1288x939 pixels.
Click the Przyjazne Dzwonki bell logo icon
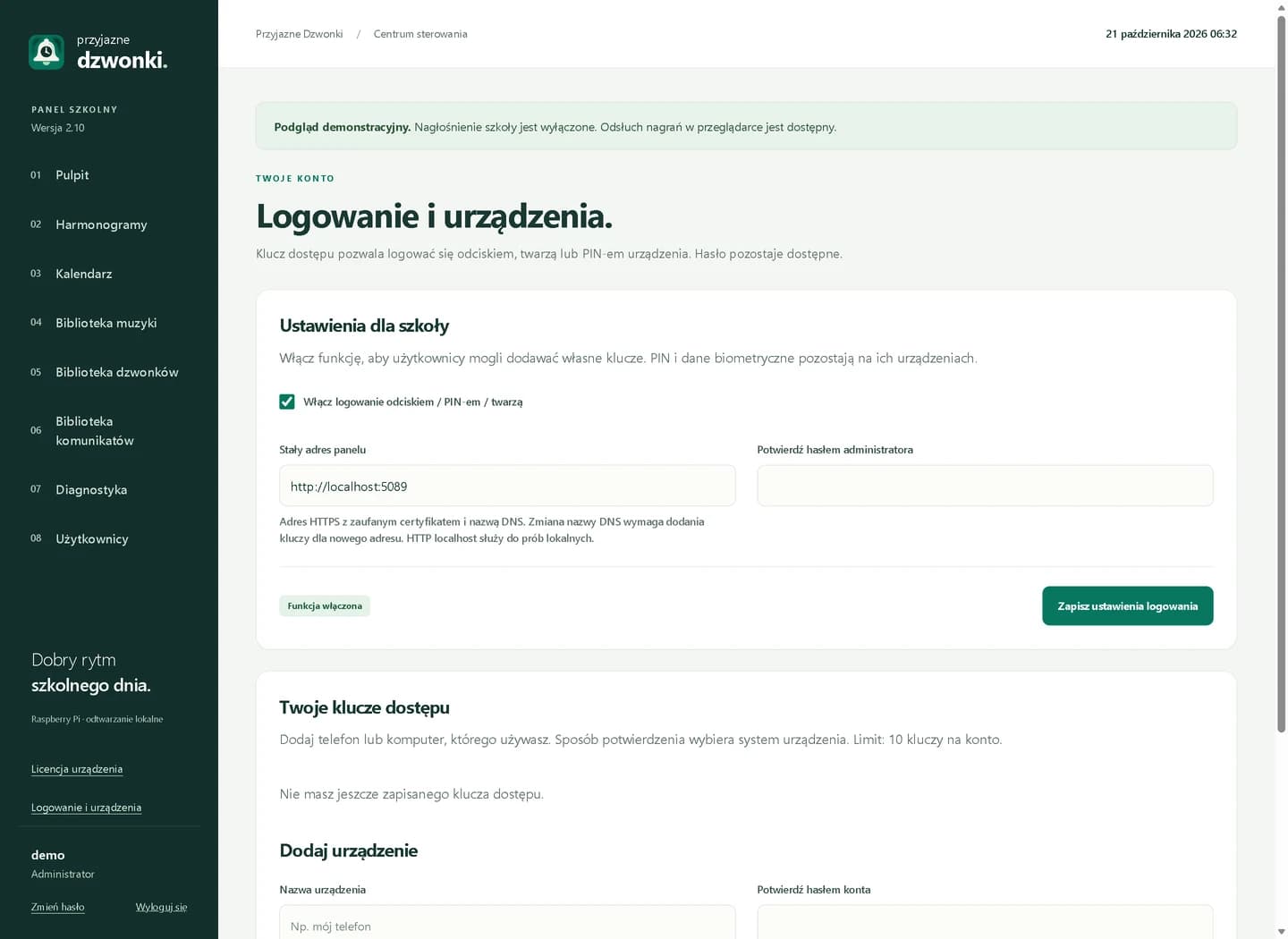[47, 52]
